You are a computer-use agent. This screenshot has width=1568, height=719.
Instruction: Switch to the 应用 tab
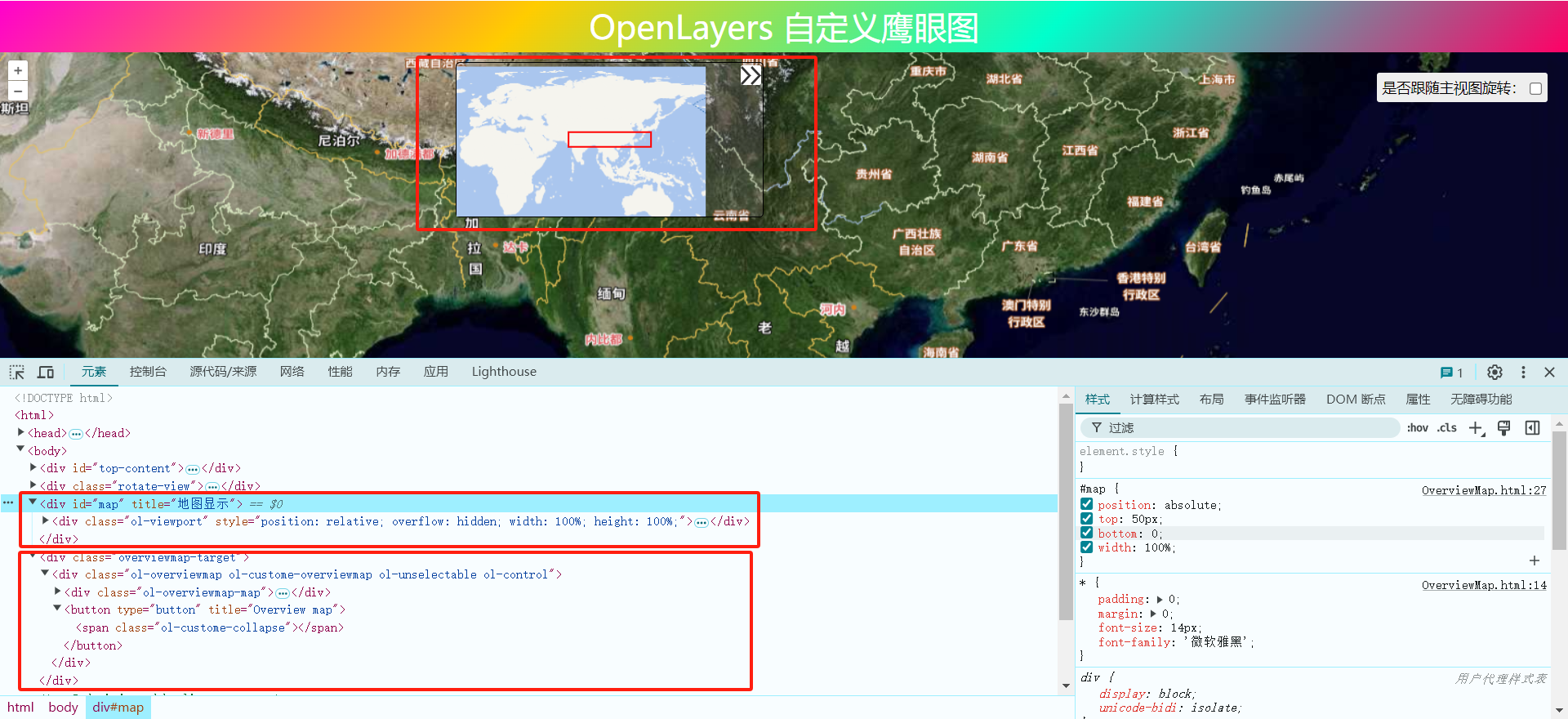pyautogui.click(x=435, y=372)
